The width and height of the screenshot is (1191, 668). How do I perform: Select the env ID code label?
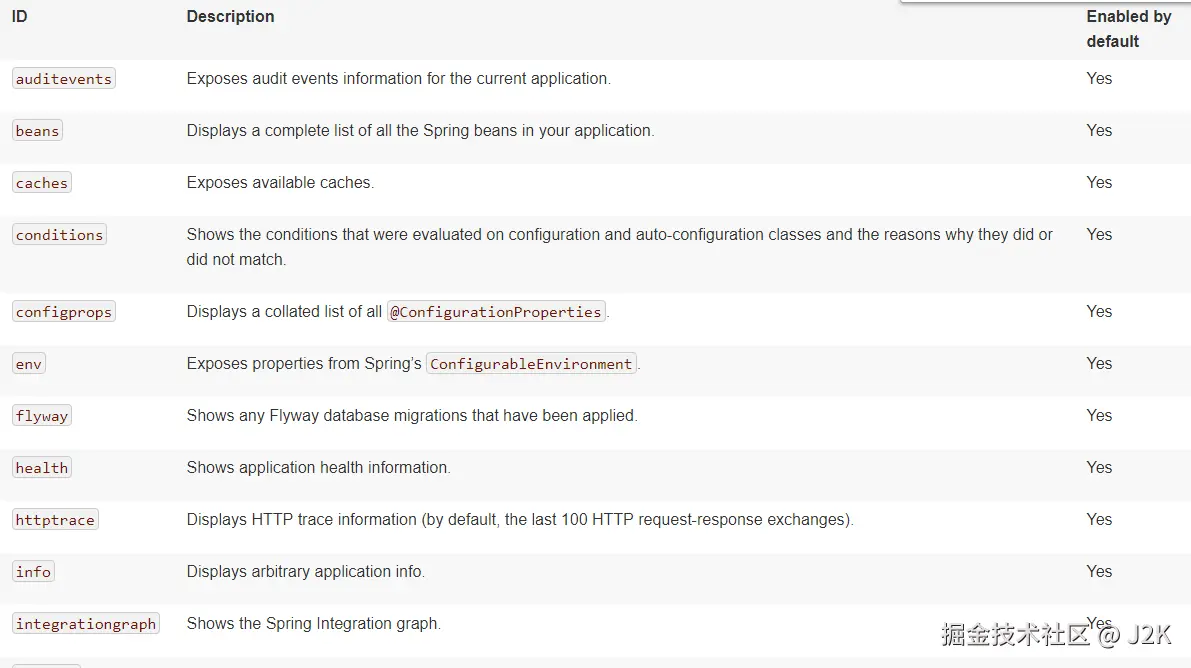pos(29,364)
